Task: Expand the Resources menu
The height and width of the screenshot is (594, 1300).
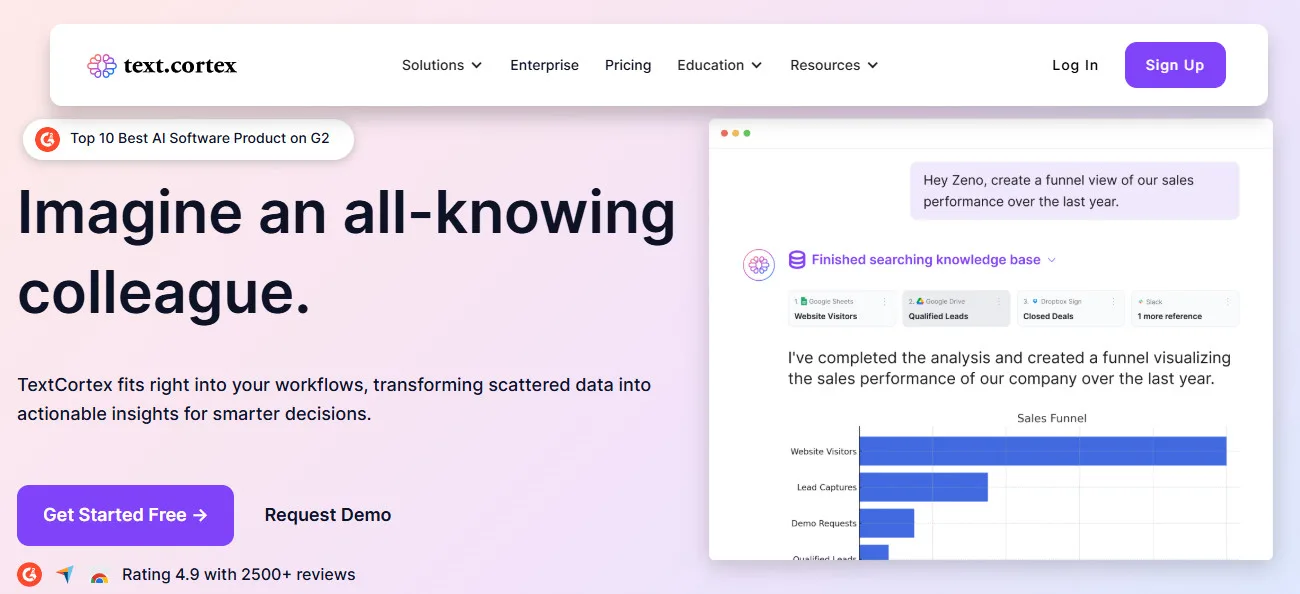Action: pyautogui.click(x=833, y=65)
